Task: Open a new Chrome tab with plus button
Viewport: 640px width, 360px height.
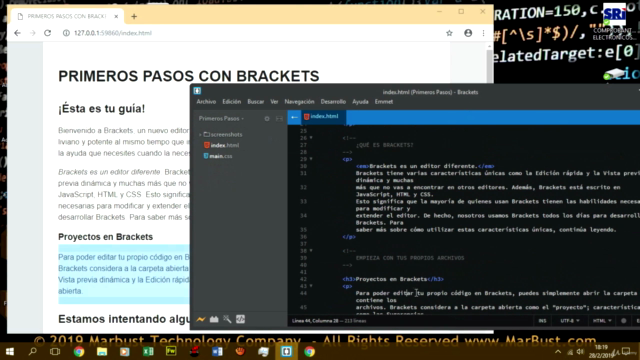Action: [x=134, y=16]
